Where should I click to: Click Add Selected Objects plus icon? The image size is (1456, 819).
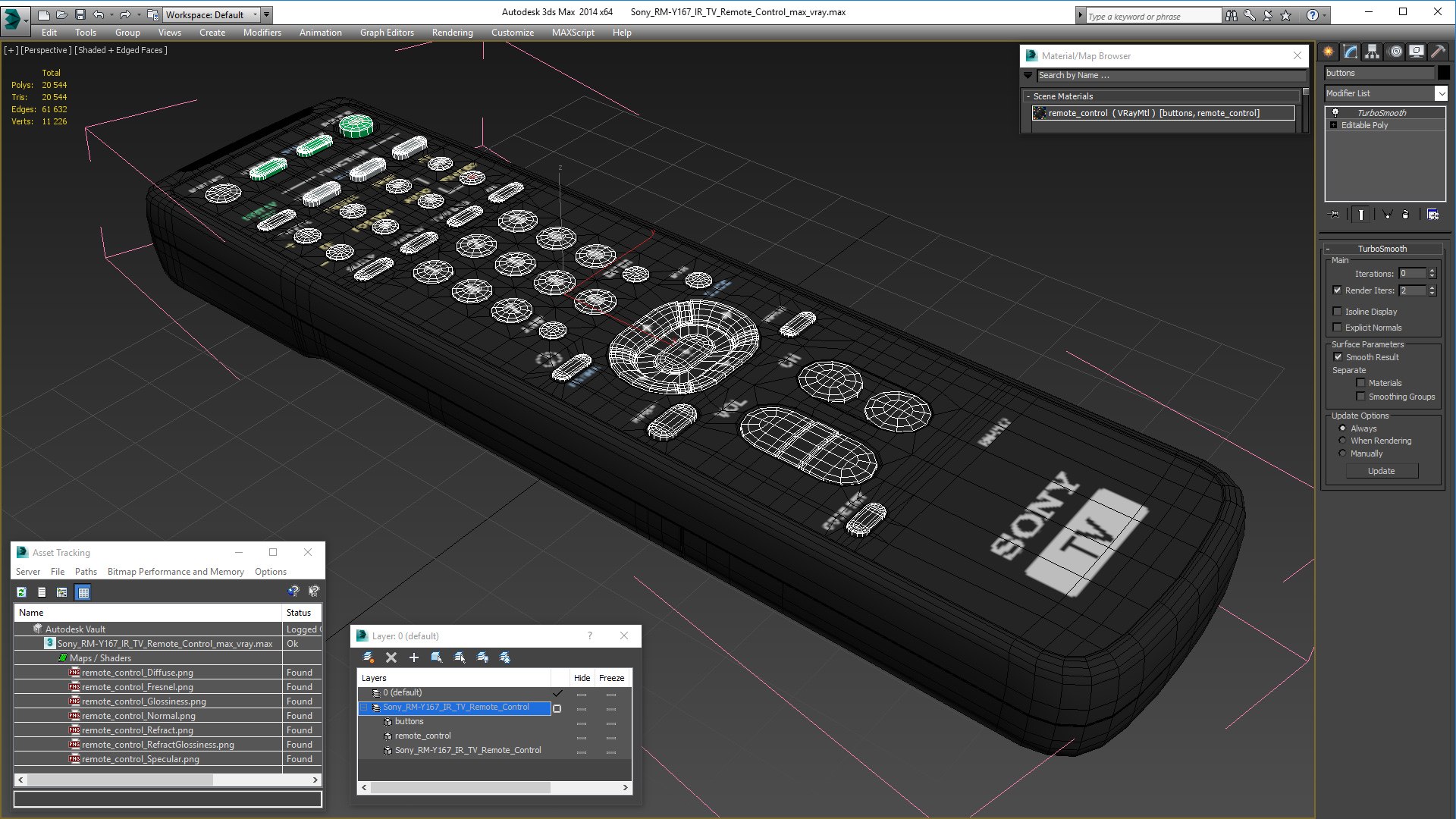[414, 657]
